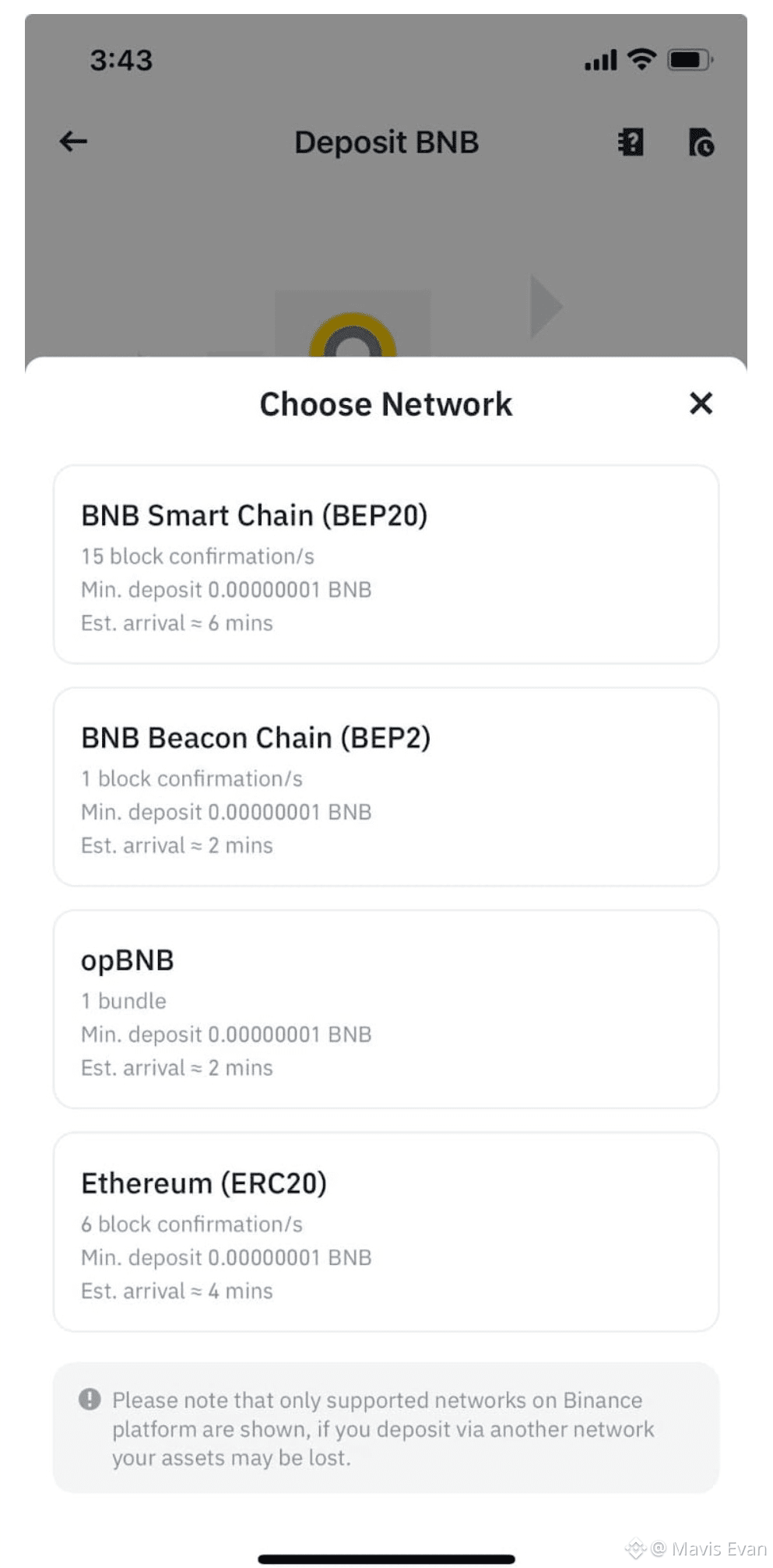Tap the Deposit BNB page title
The image size is (773, 1568).
point(386,143)
